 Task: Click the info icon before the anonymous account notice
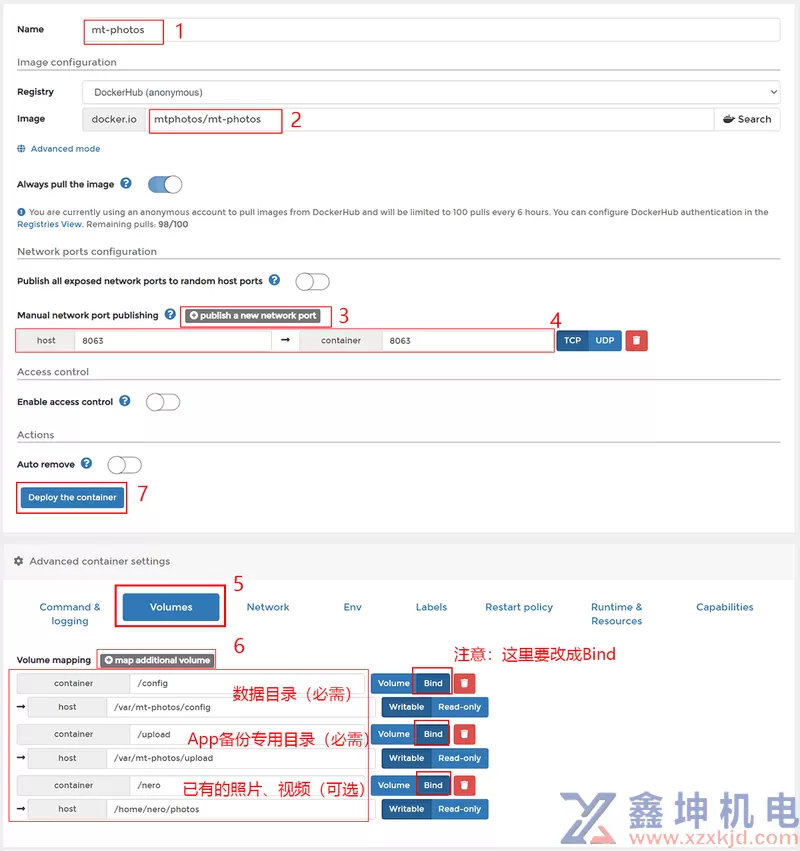pyautogui.click(x=21, y=212)
